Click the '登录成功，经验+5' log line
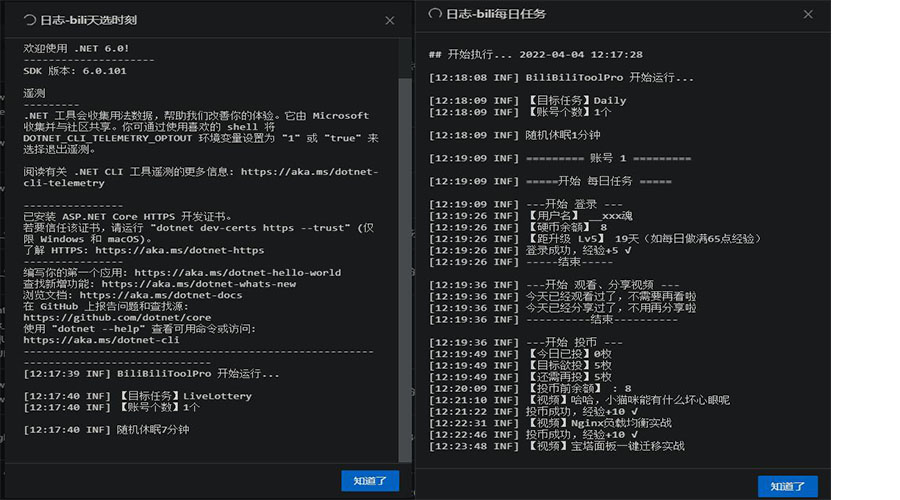The image size is (900, 500). point(530,250)
